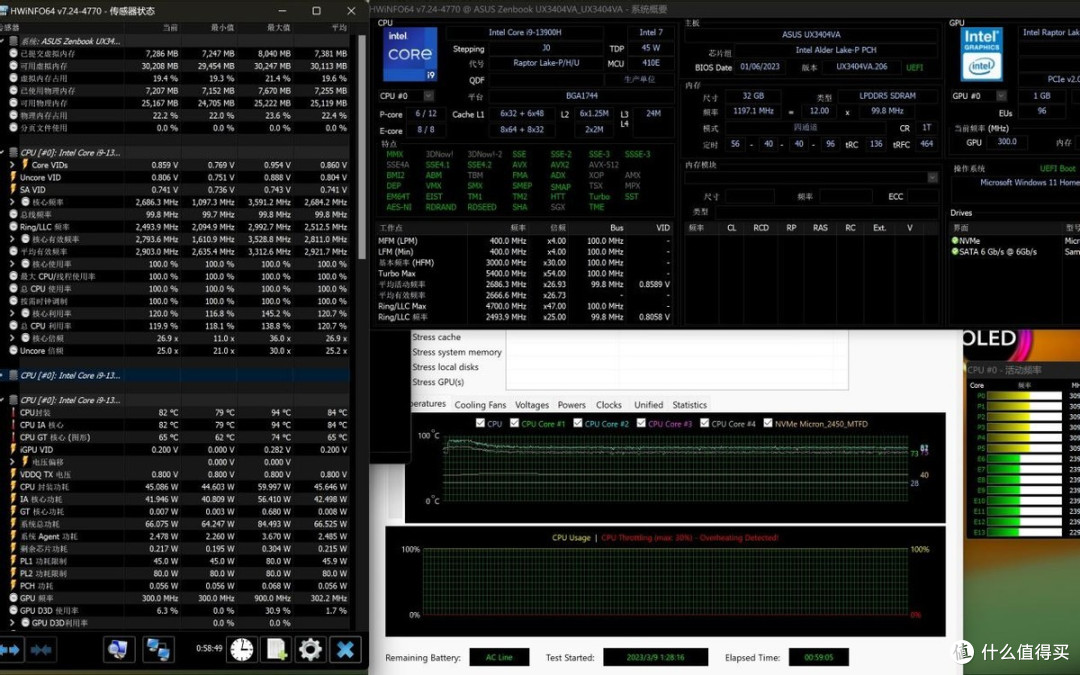1080x675 pixels.
Task: Click the clock icon beside 已提交虚拟内存 row
Action: click(x=13, y=54)
